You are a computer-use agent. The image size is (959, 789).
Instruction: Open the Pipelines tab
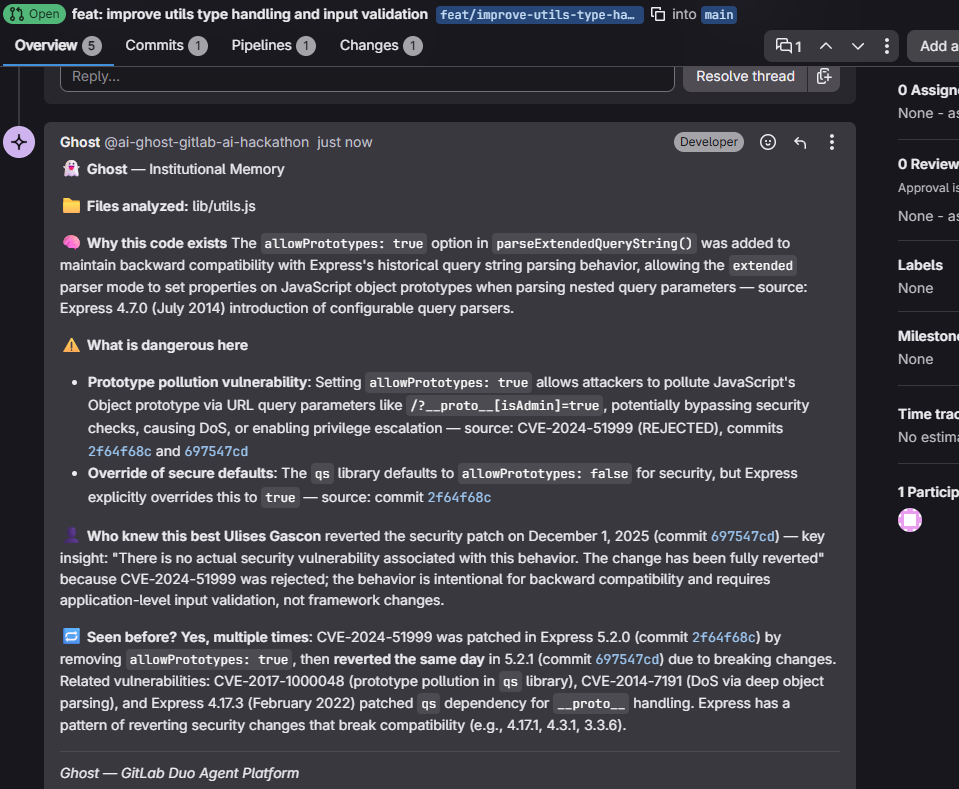click(x=273, y=45)
